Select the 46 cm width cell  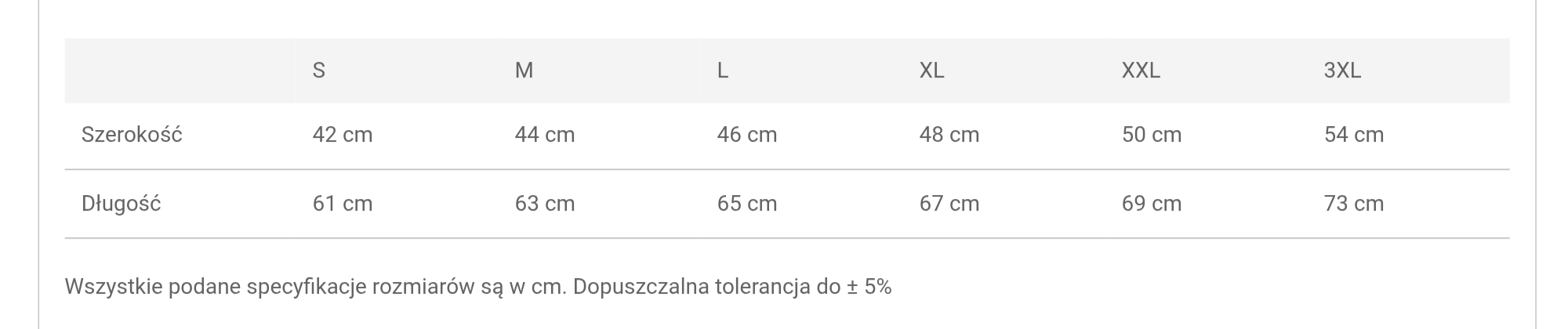pos(747,135)
